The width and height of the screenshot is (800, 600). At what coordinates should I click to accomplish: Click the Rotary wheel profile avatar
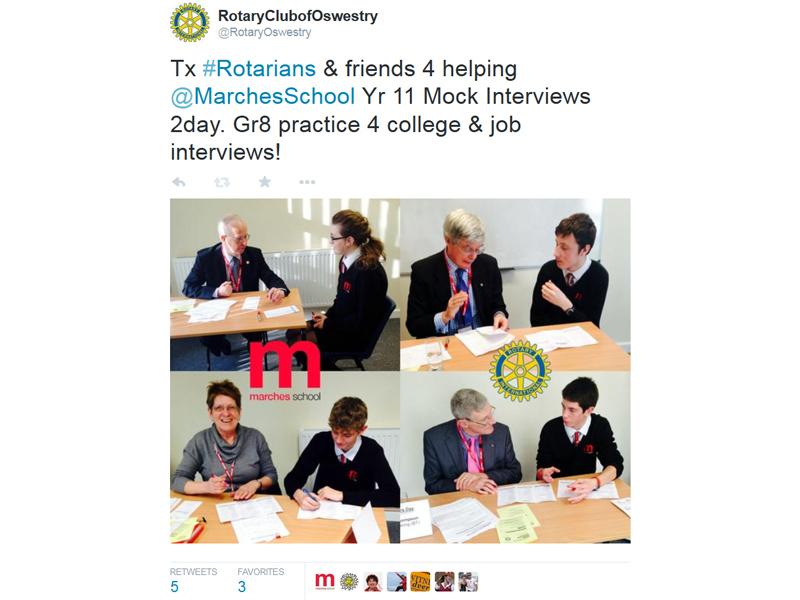189,23
